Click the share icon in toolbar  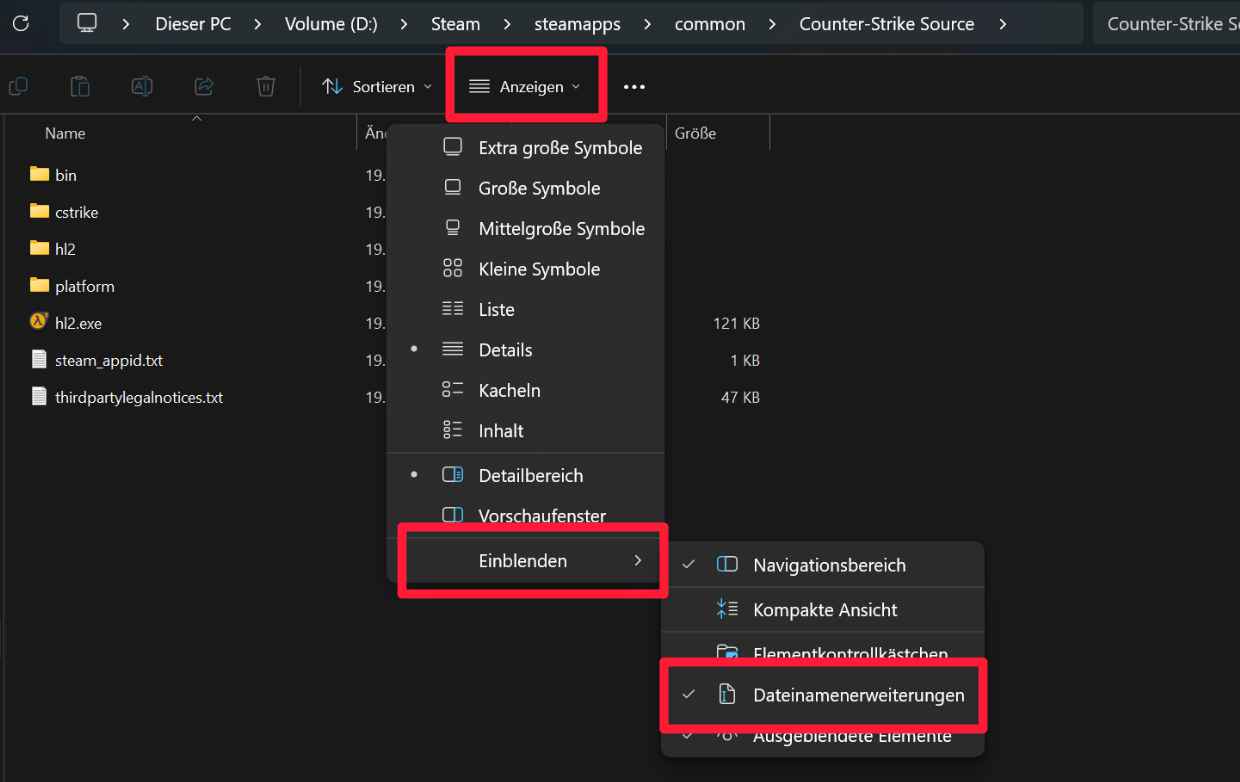(x=204, y=87)
